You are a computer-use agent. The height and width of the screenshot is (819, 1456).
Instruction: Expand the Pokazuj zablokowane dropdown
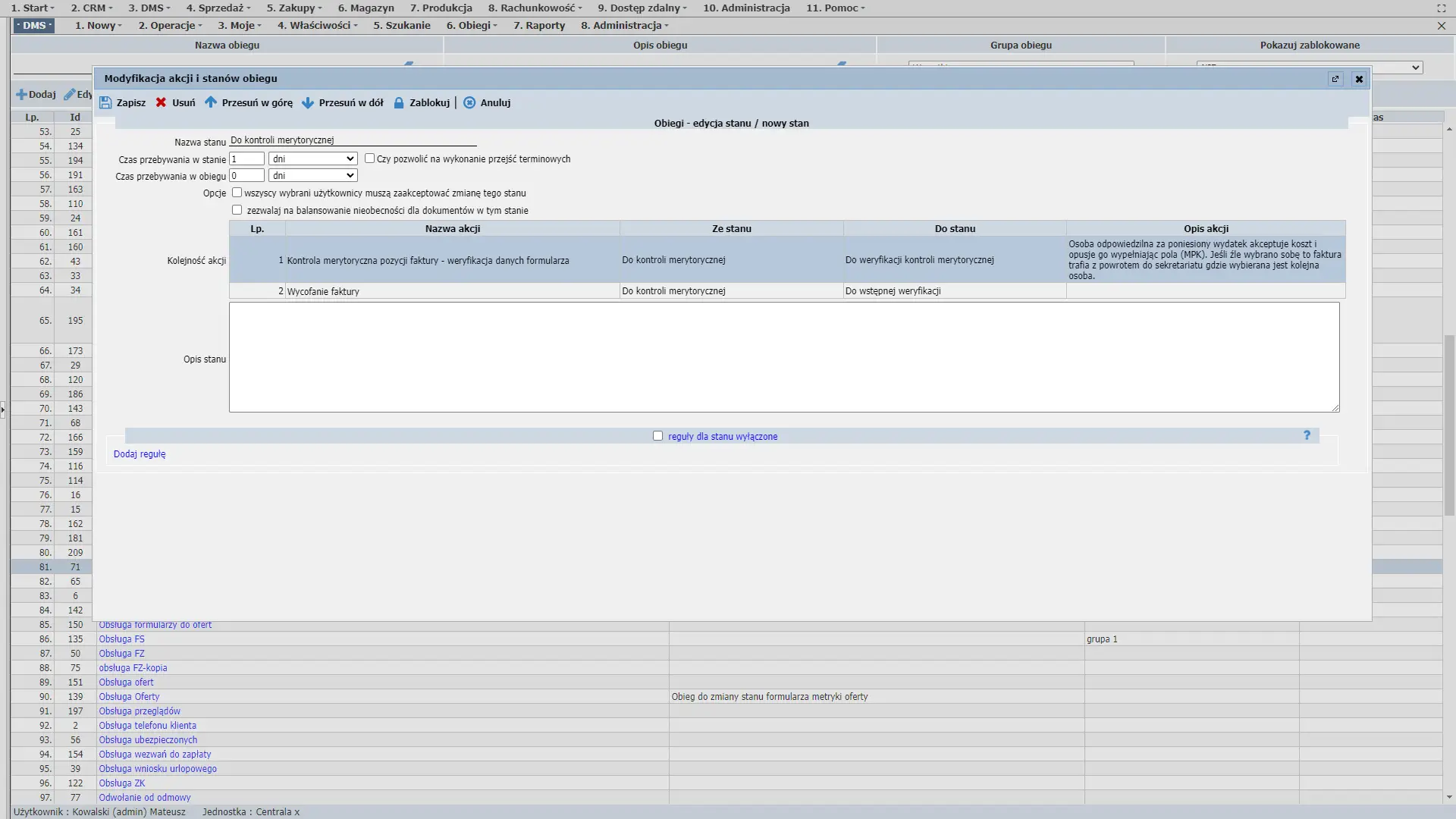[x=1415, y=67]
